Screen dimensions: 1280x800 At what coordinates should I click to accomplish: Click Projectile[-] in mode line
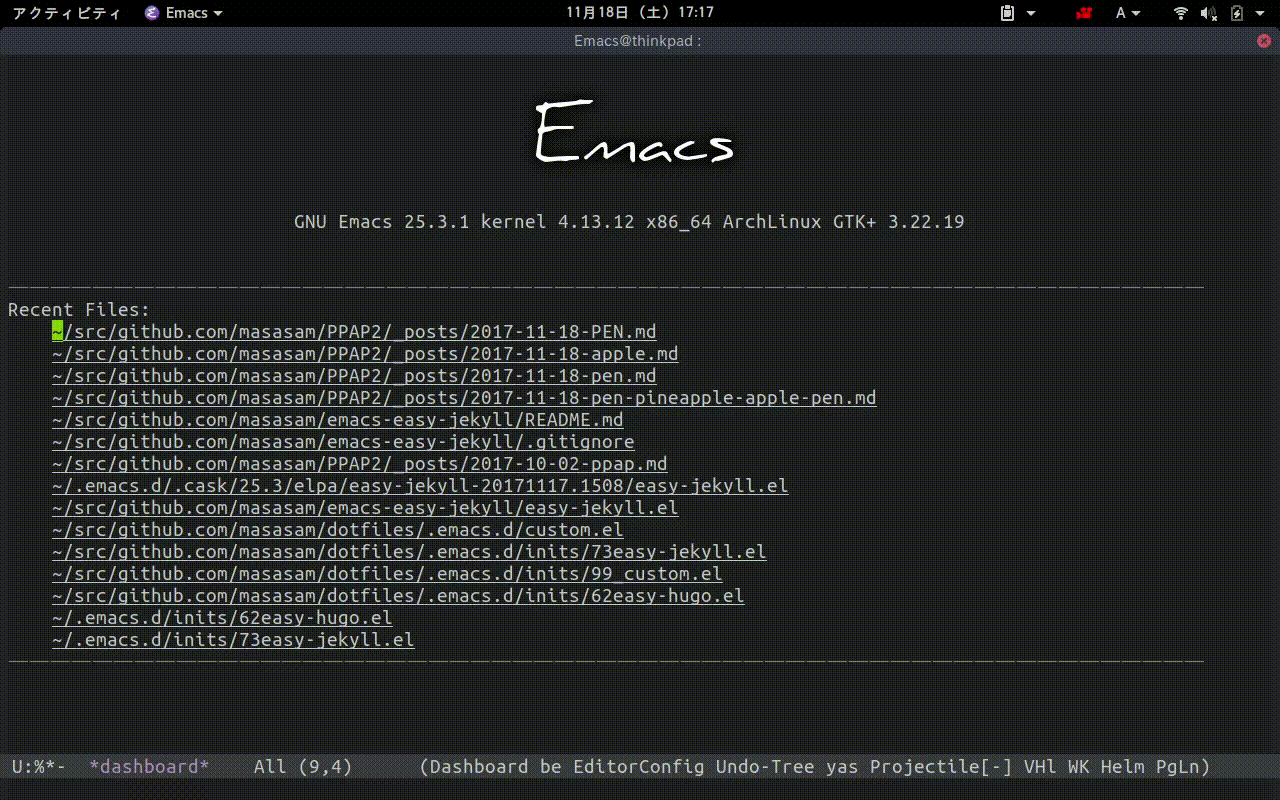[941, 767]
